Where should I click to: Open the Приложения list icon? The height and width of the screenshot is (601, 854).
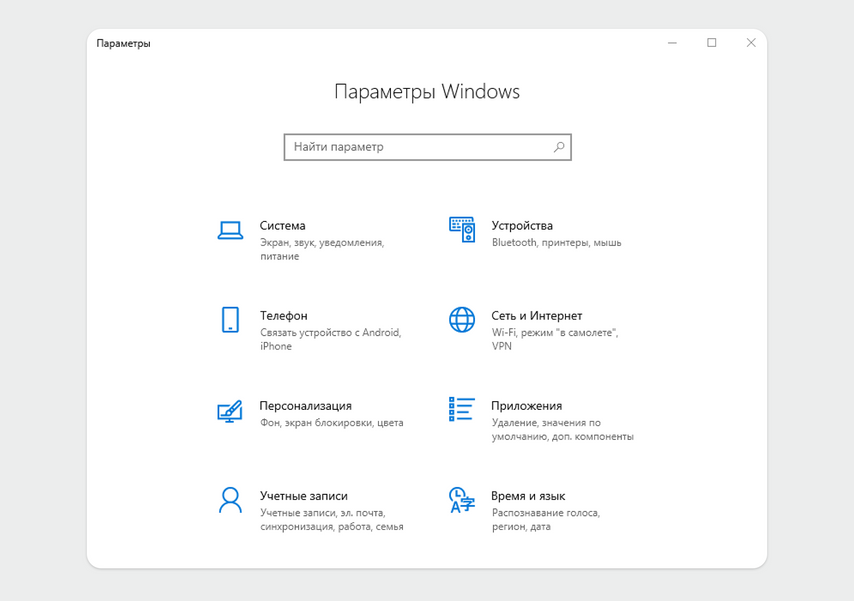pos(462,409)
